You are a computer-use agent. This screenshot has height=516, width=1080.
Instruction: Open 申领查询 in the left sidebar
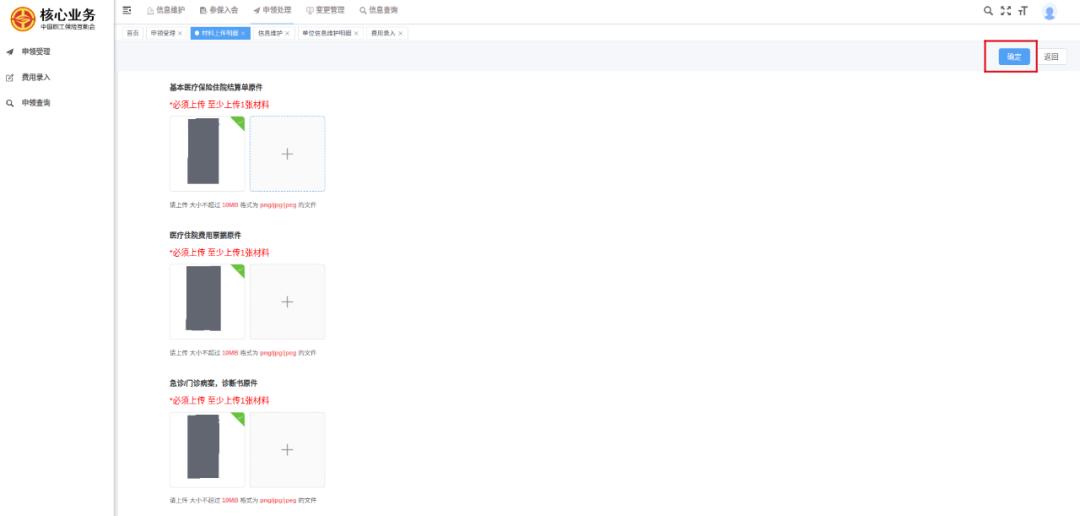tap(36, 102)
